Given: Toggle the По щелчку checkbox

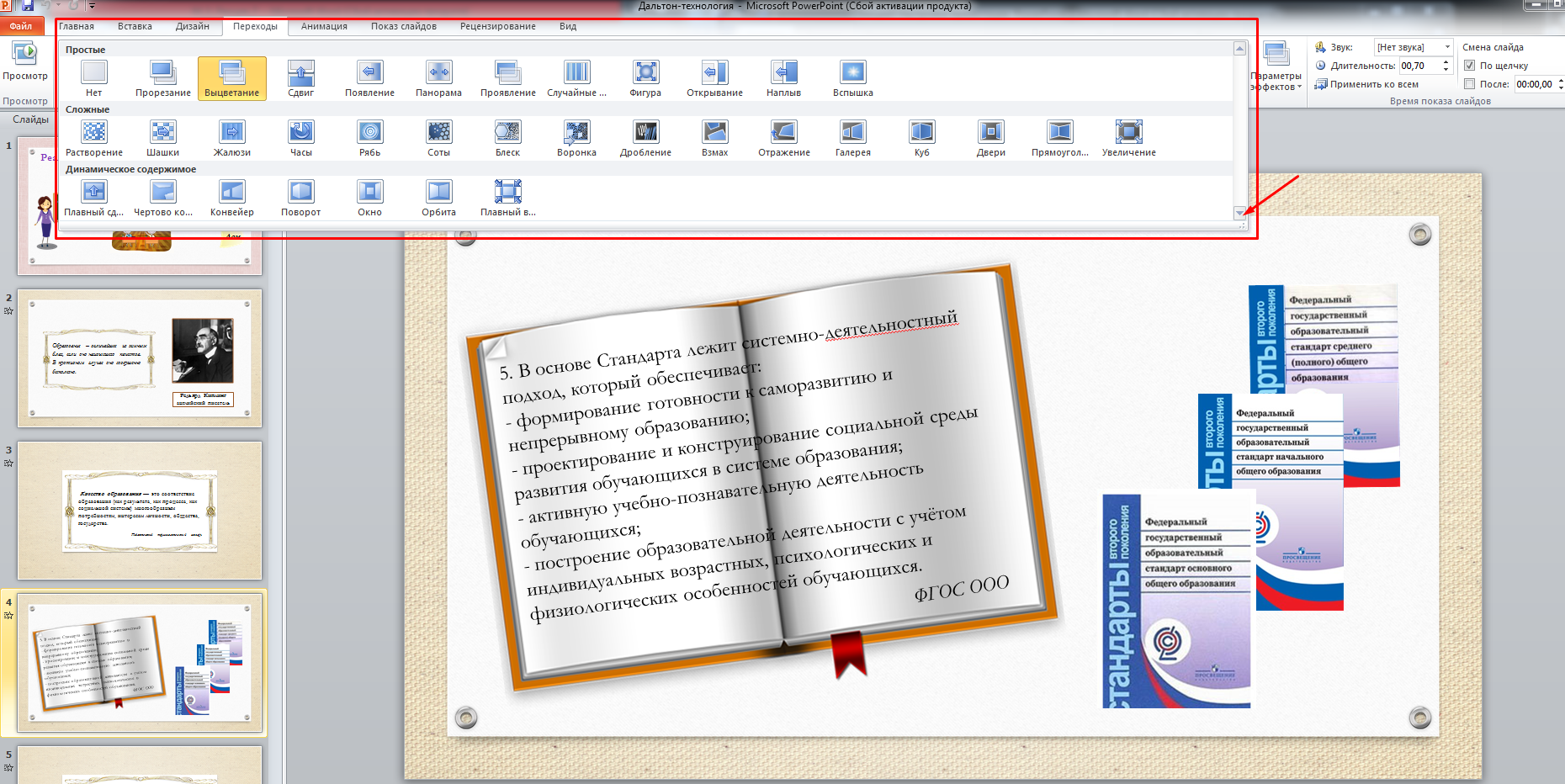Looking at the screenshot, I should (1470, 65).
